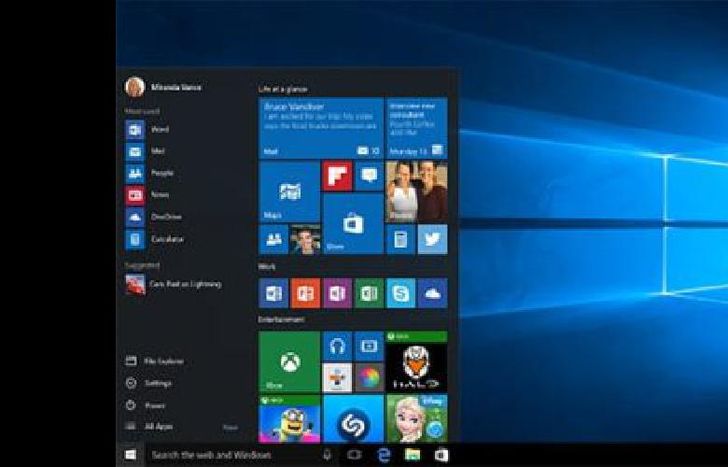
Task: Click the Windows Start button
Action: (130, 455)
